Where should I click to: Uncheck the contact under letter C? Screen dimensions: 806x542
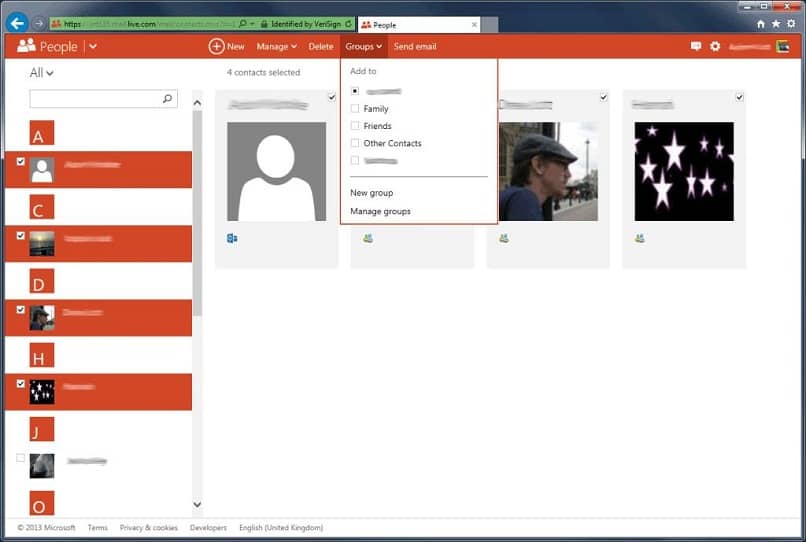(21, 236)
